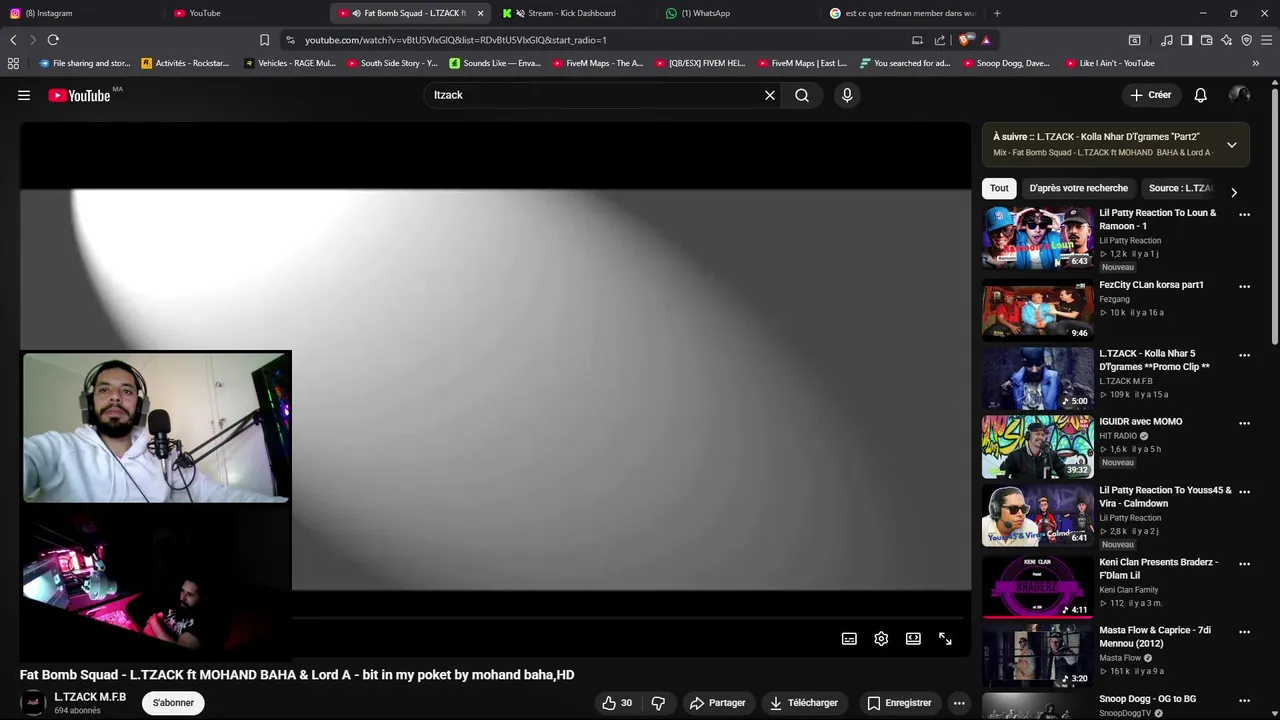Mute the Fat Bomb Squad tab
The height and width of the screenshot is (720, 1280).
[356, 13]
